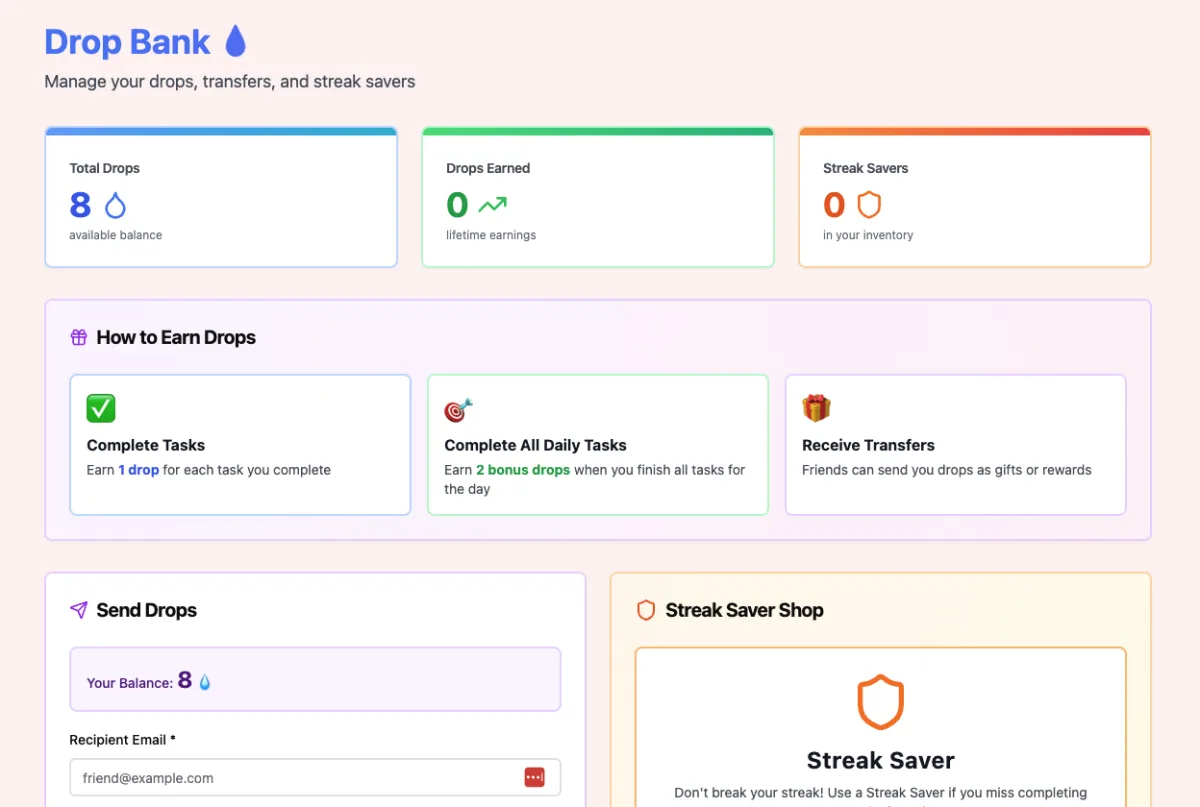This screenshot has height=807, width=1200.
Task: Click the green checkmark emoji above Complete Tasks
Action: coord(101,408)
